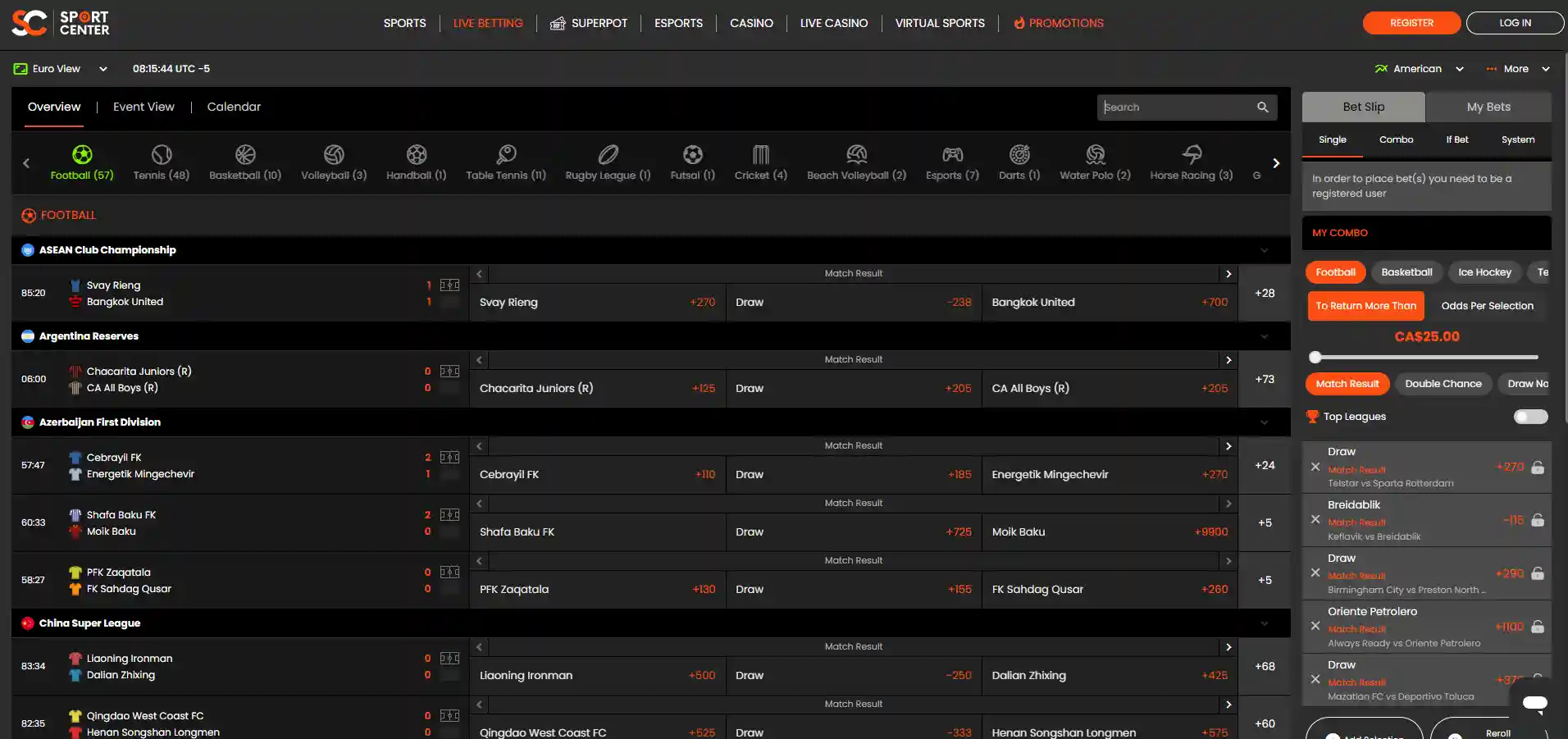The width and height of the screenshot is (1568, 739).
Task: Lock the Oriente Petrolero selection
Action: pos(1538,627)
